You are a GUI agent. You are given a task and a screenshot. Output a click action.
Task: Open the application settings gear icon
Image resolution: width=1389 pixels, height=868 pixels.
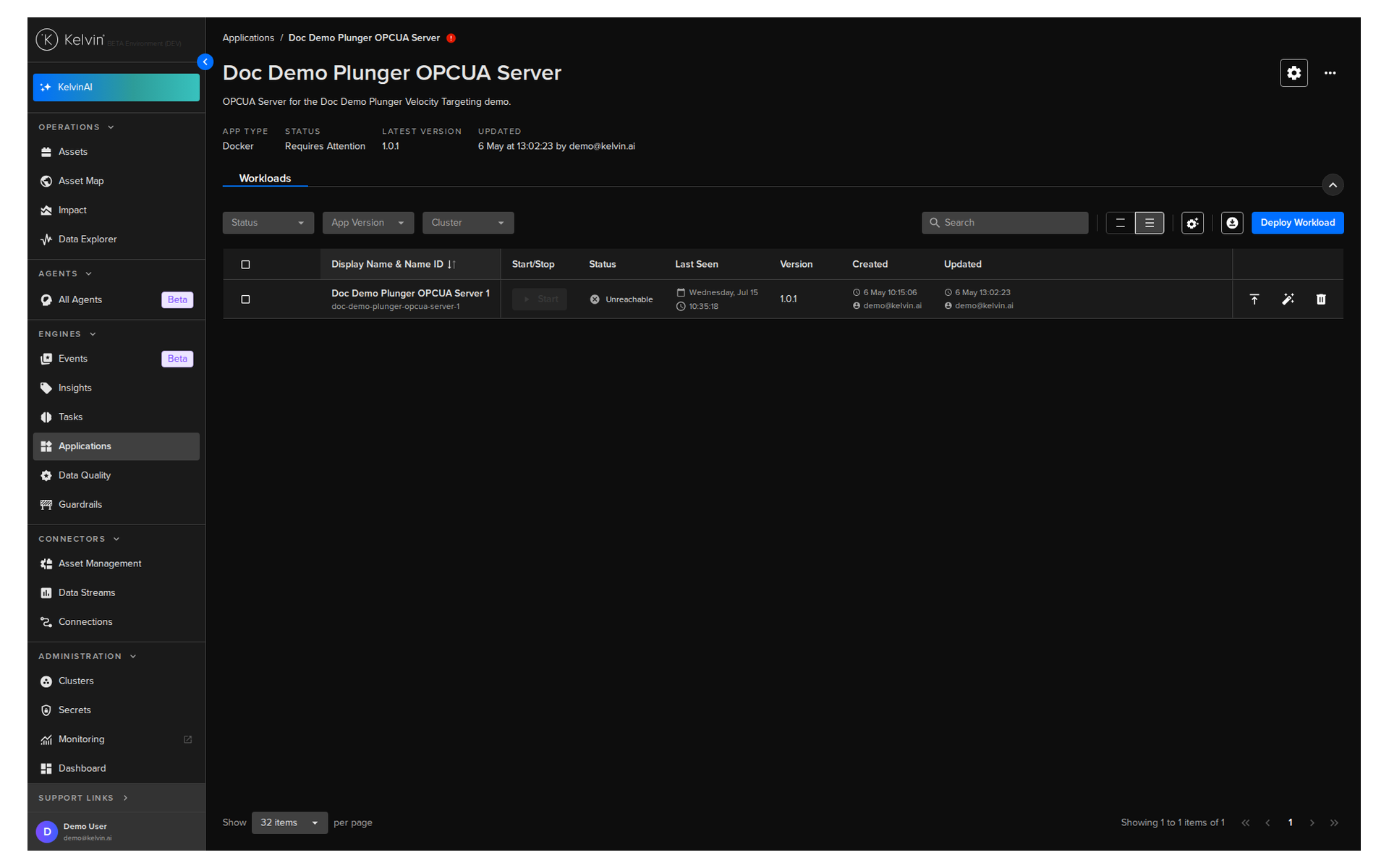pos(1294,73)
